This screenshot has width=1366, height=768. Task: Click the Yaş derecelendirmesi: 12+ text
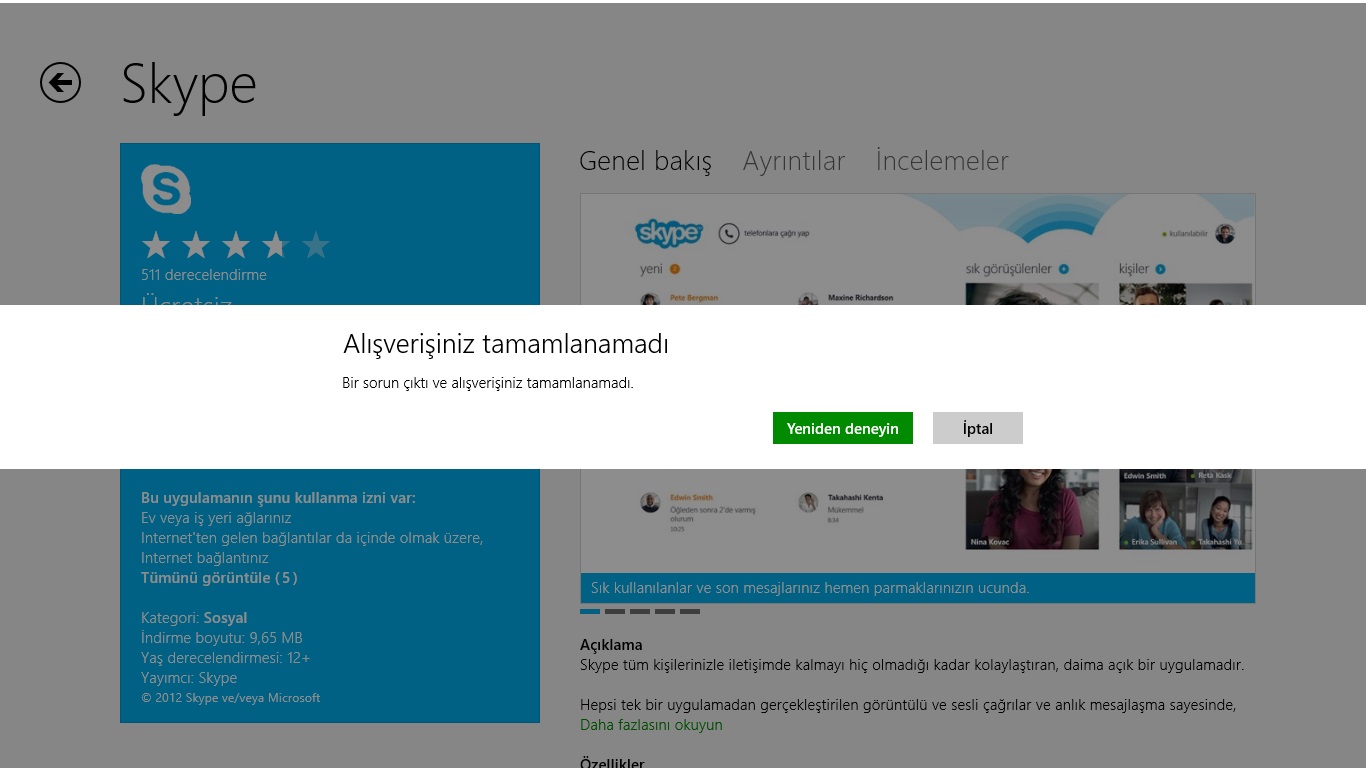coord(226,658)
